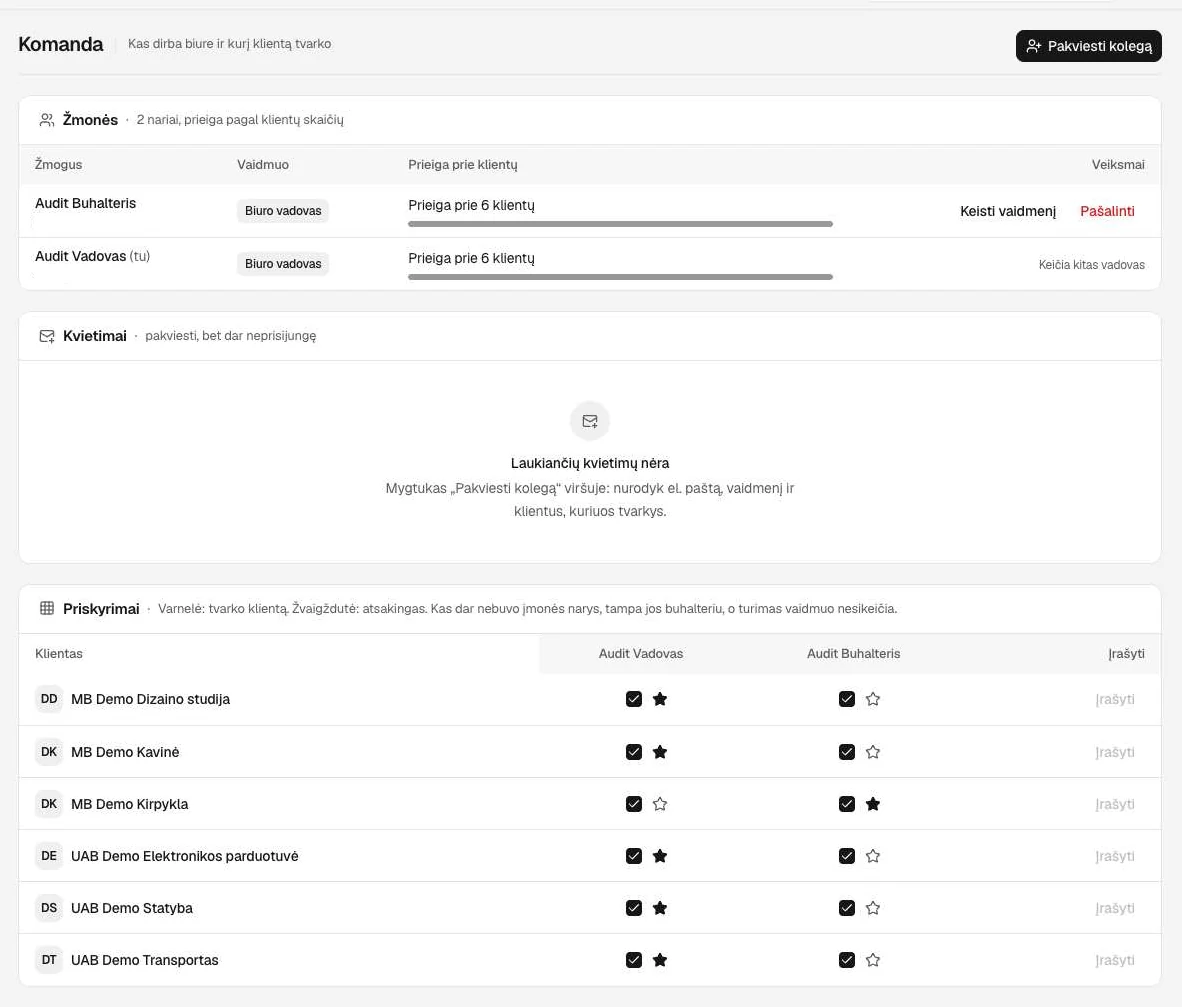1182x1007 pixels.
Task: Toggle Audit Buhalteris checkbox for MB Demo Kirpykla
Action: click(x=847, y=803)
